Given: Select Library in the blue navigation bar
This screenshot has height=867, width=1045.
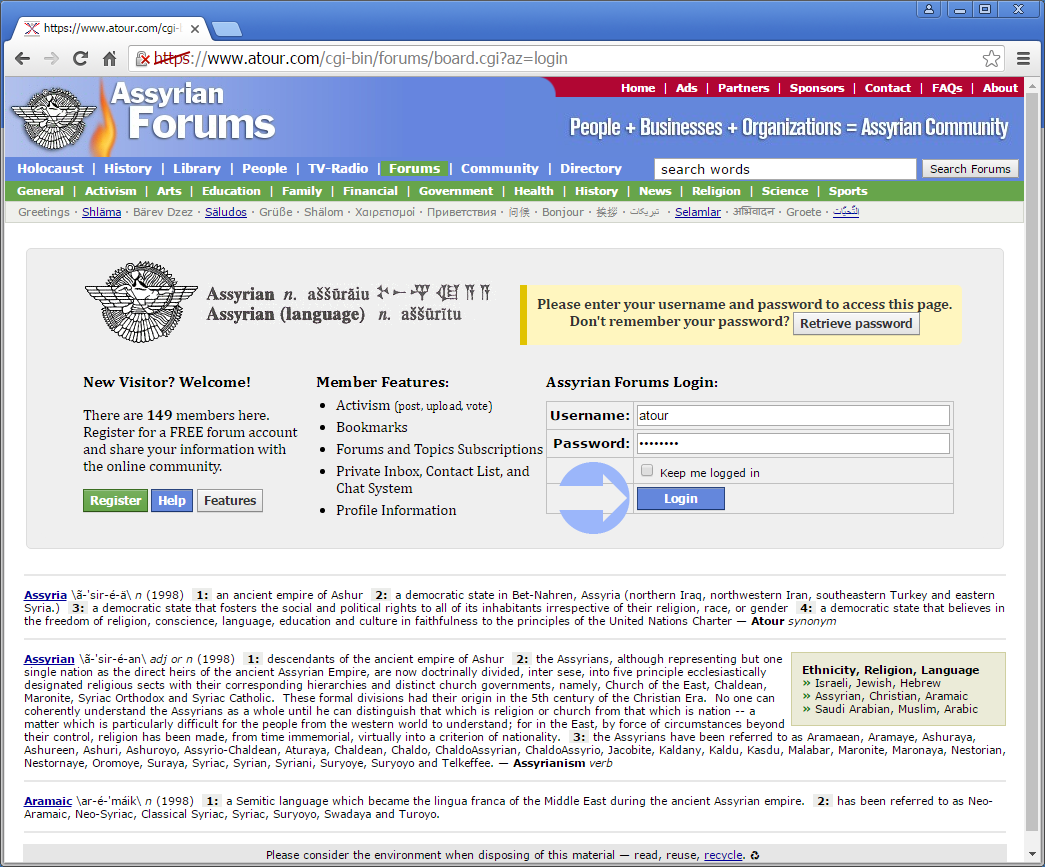Looking at the screenshot, I should [197, 169].
